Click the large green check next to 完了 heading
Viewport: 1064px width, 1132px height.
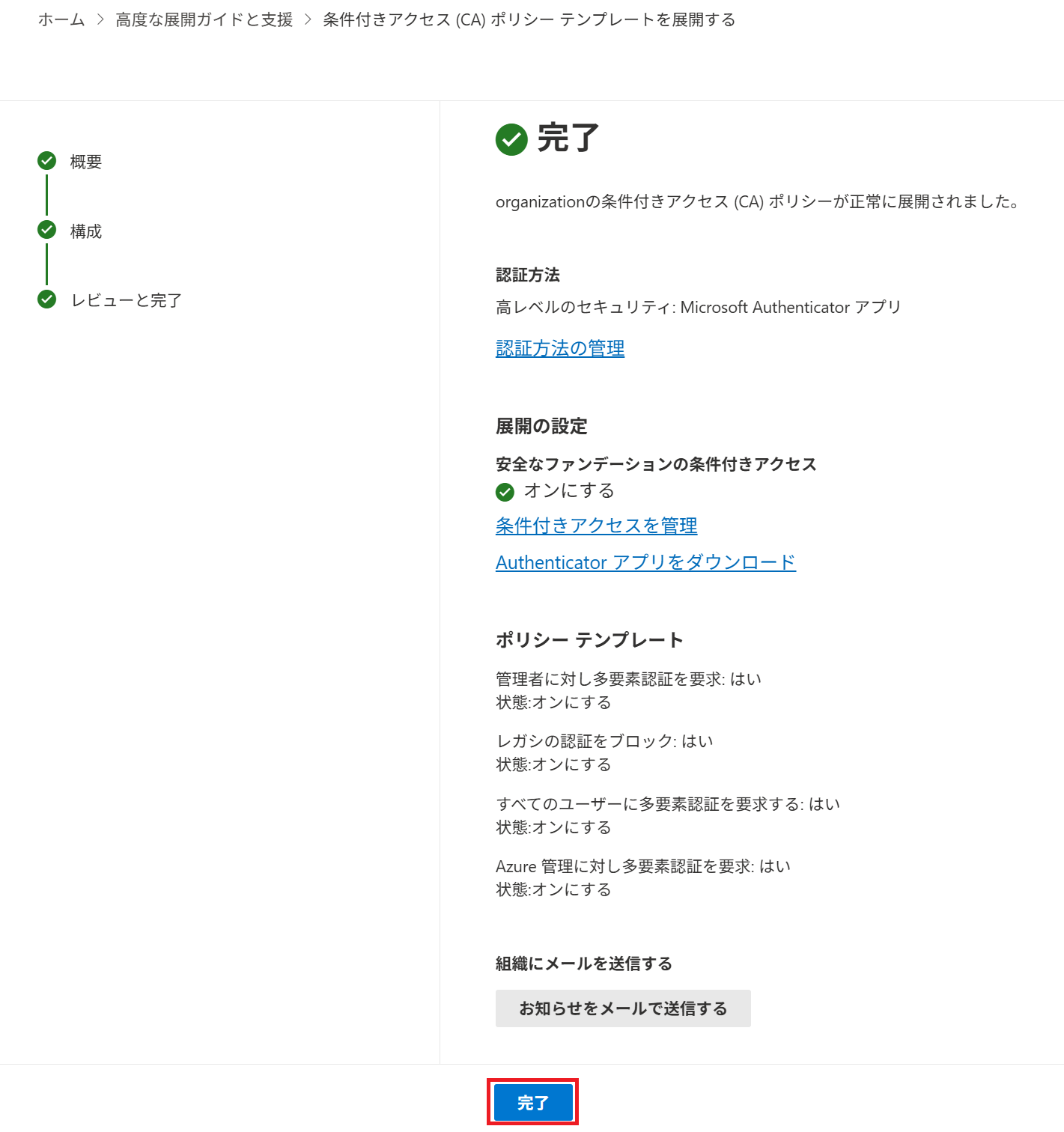tap(511, 139)
